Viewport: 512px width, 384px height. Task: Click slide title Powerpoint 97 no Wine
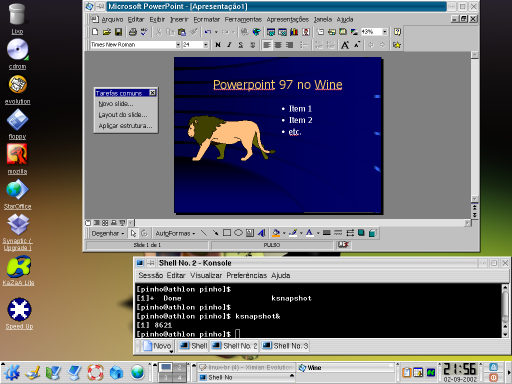click(x=278, y=85)
